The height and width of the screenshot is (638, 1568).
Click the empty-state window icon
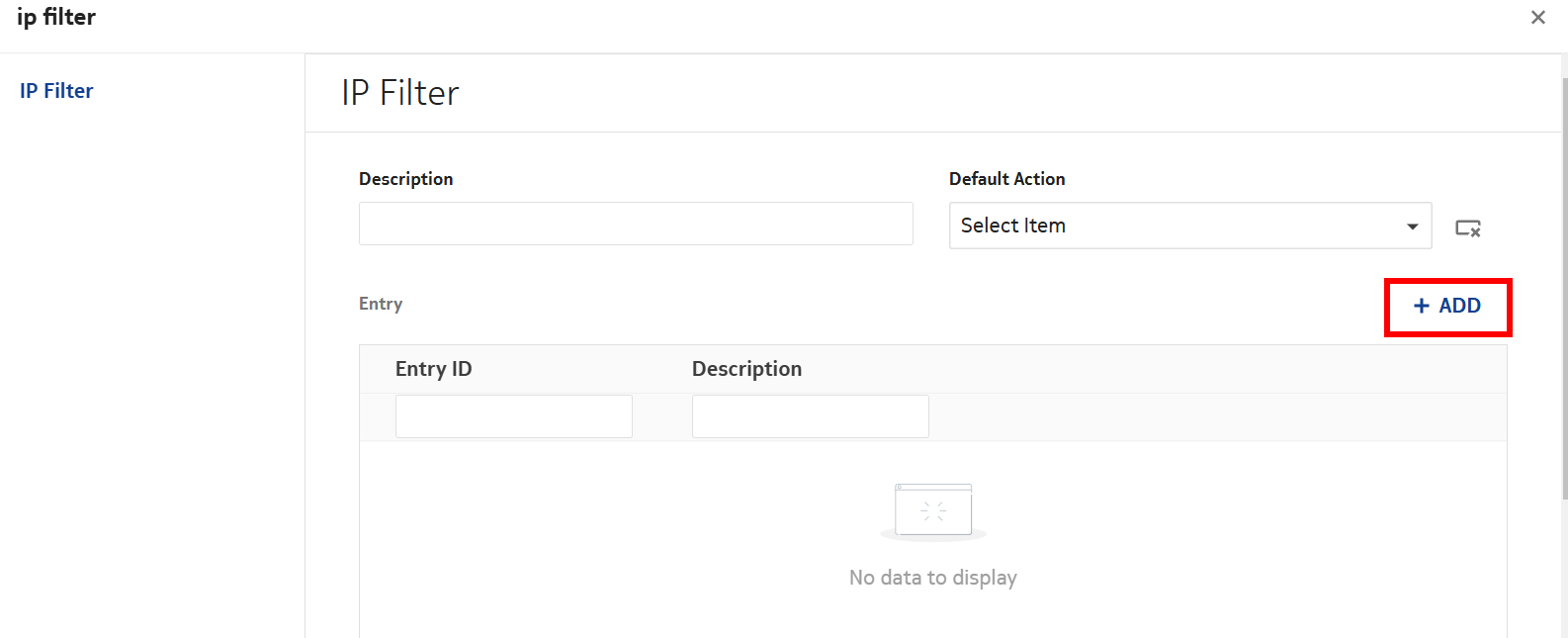click(x=932, y=510)
